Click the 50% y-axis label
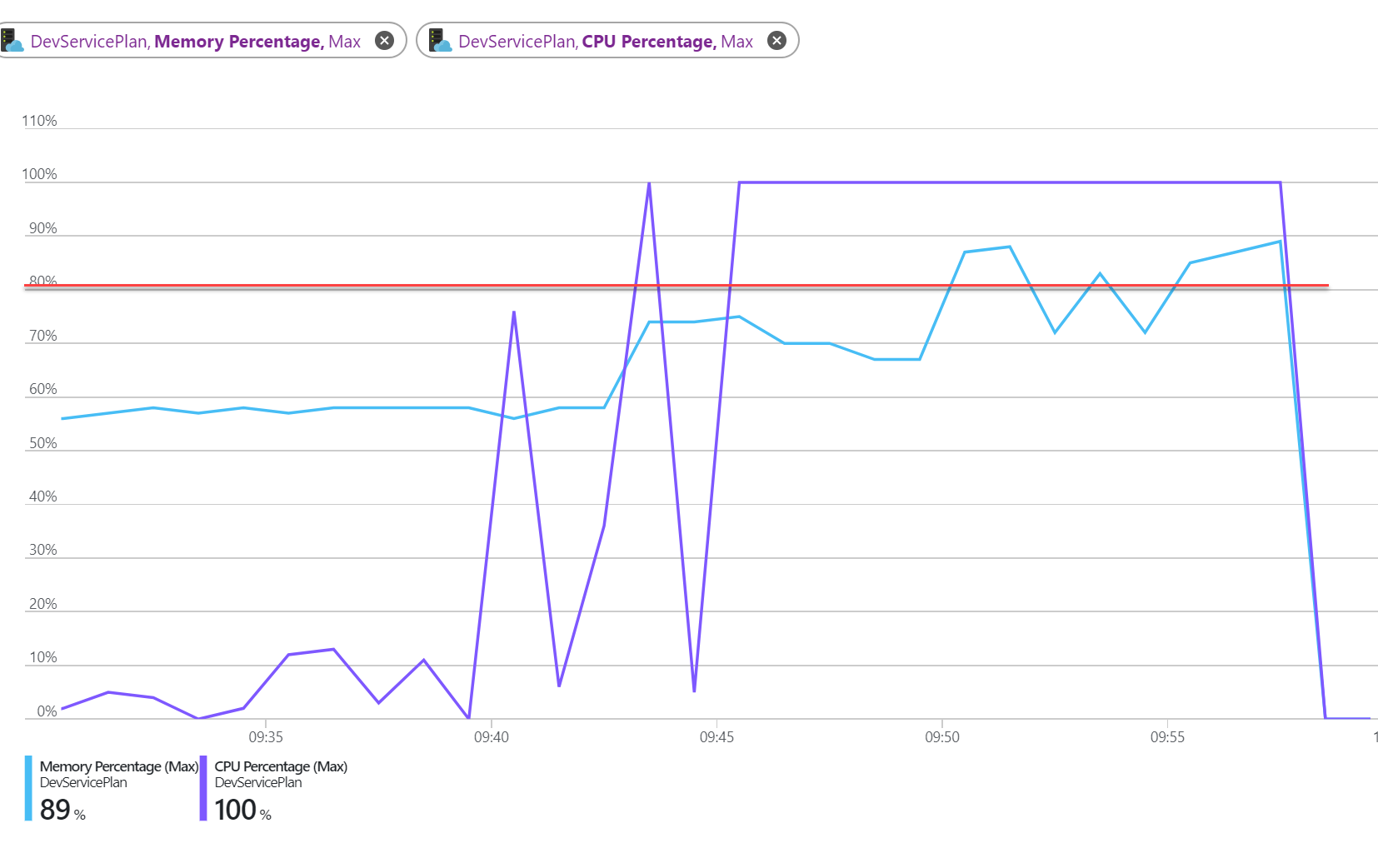The image size is (1378, 868). pyautogui.click(x=42, y=443)
